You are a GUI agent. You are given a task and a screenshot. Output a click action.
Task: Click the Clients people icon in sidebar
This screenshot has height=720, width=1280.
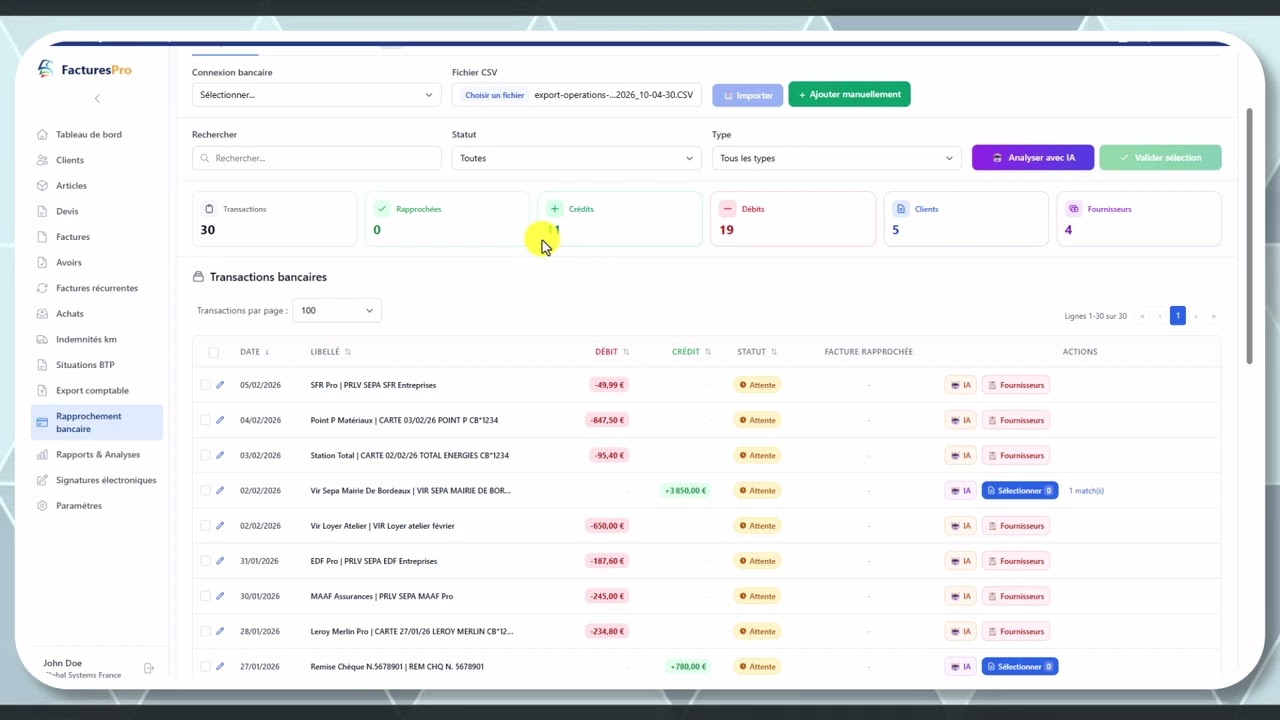[42, 160]
